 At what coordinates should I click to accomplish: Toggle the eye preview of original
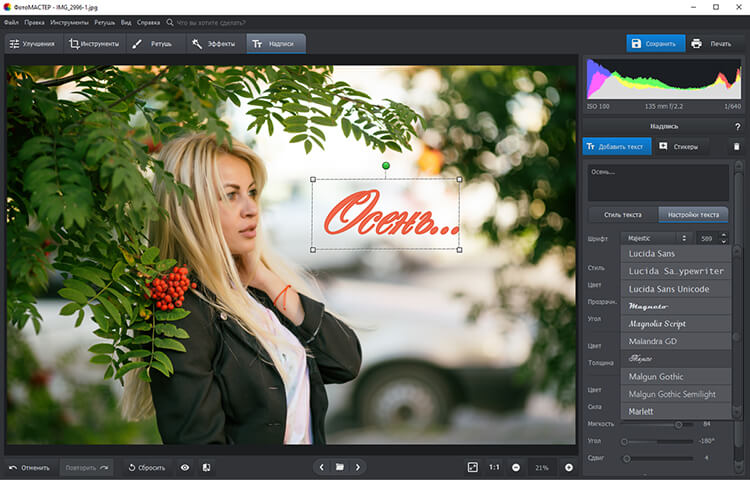pyautogui.click(x=185, y=467)
